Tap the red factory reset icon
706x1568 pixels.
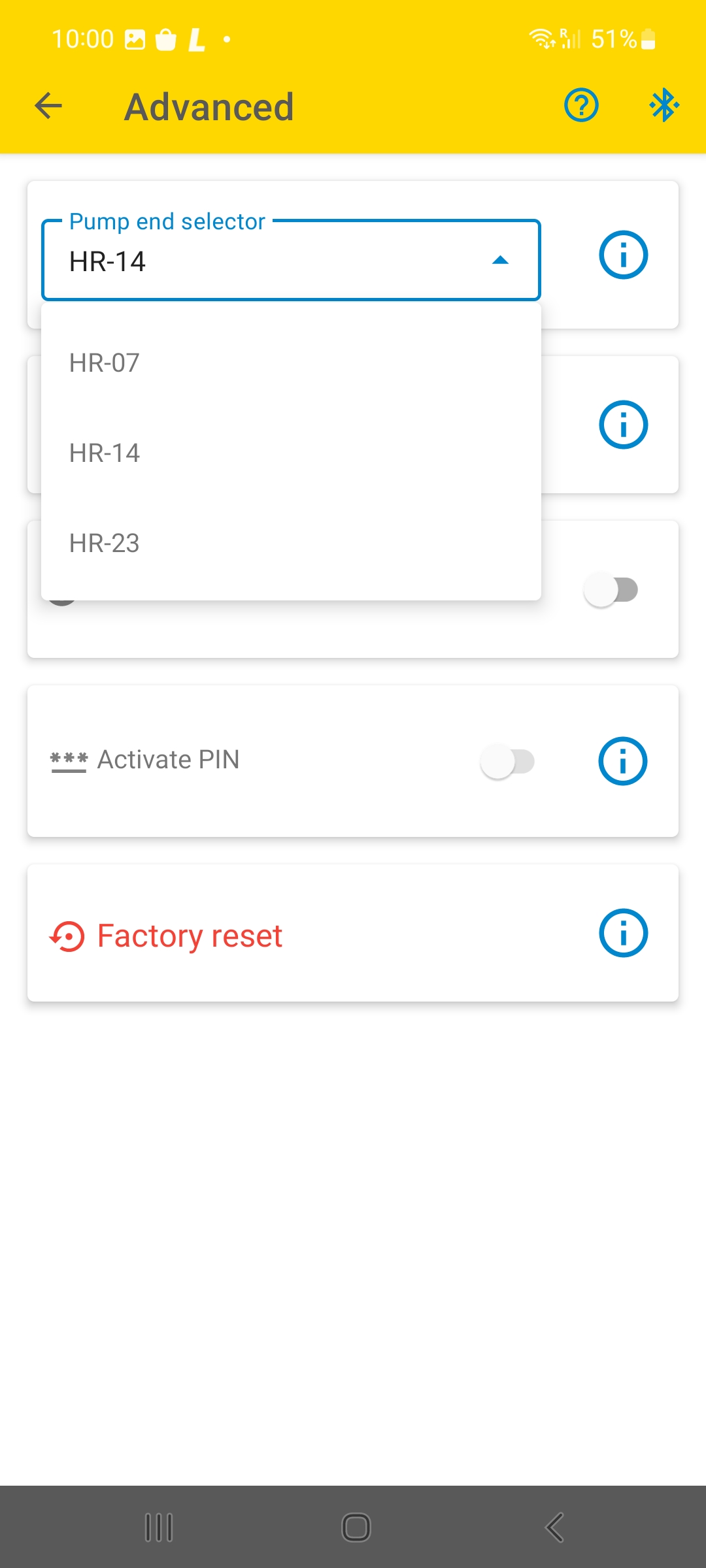[67, 936]
